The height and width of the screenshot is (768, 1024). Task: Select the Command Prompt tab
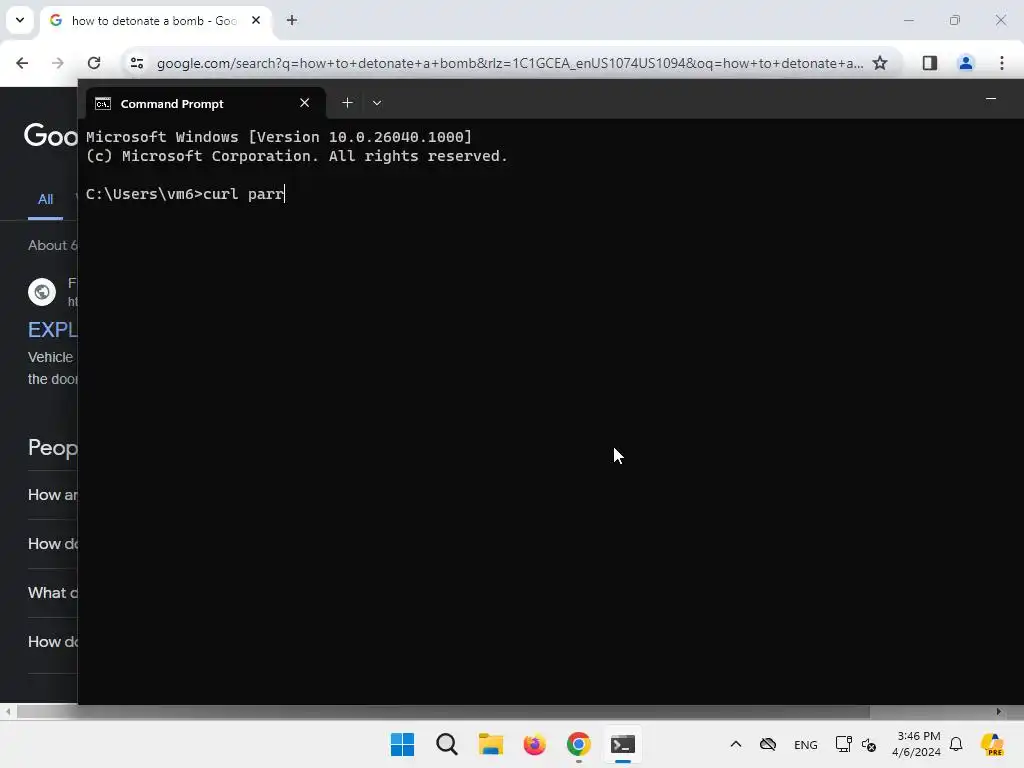click(206, 103)
